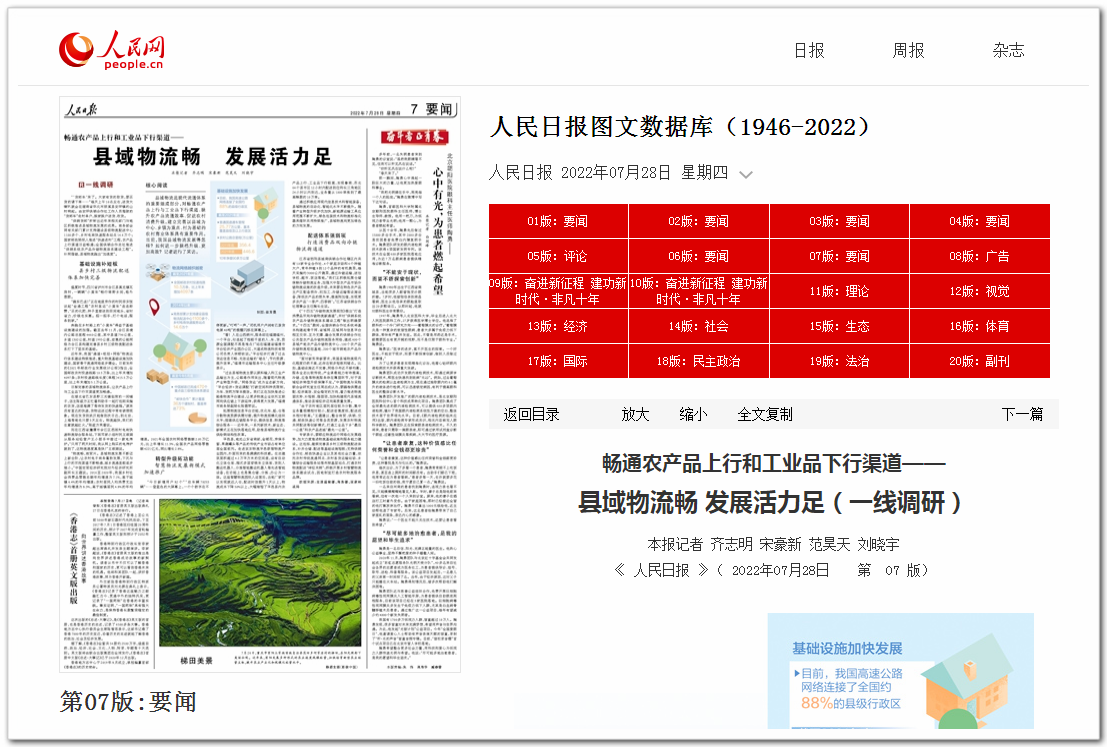Click the logistics infographic in newspaper page
Screen dimensions: 1107x747
pyautogui.click(x=212, y=305)
